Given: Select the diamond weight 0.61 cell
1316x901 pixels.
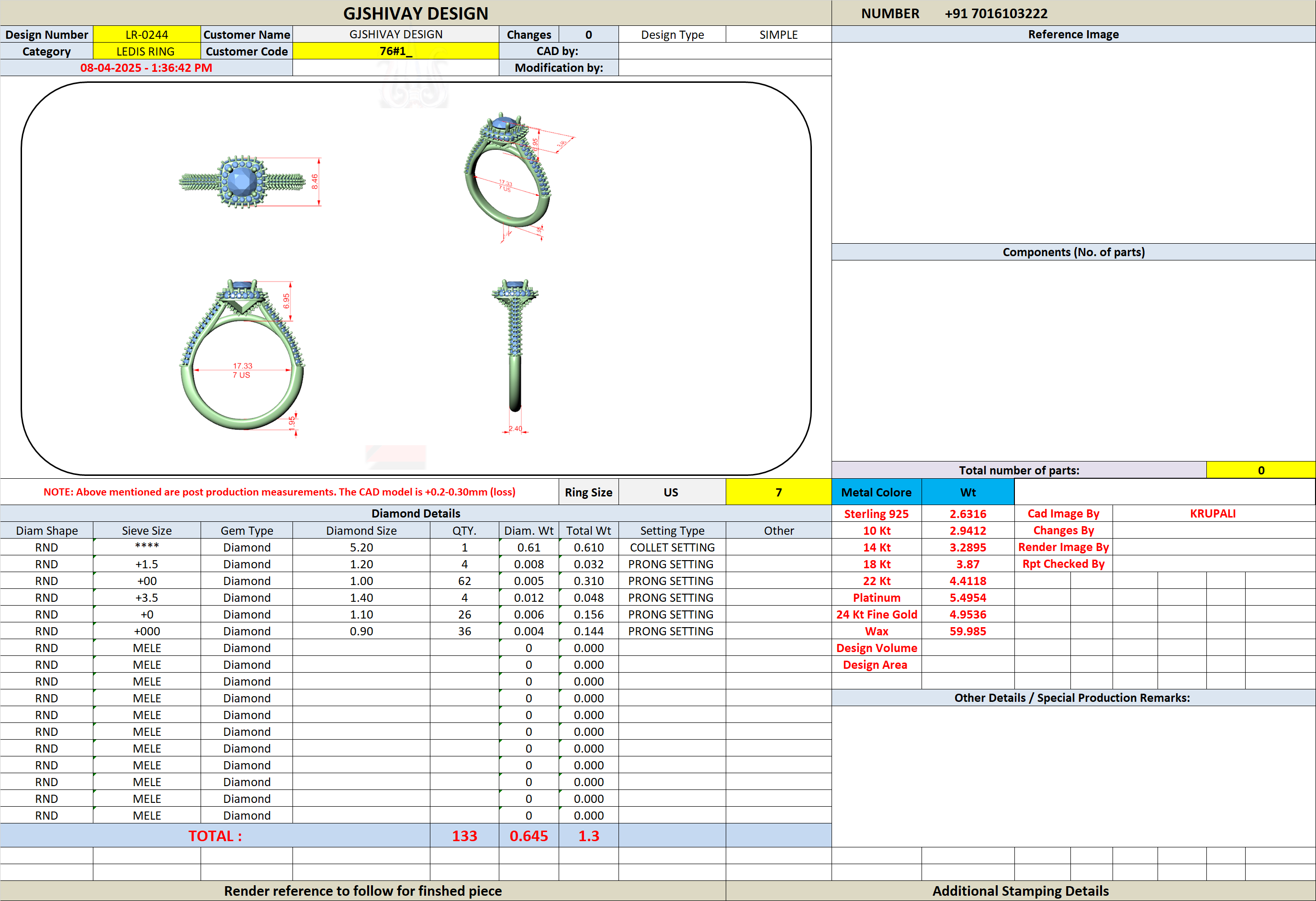Looking at the screenshot, I should (529, 548).
